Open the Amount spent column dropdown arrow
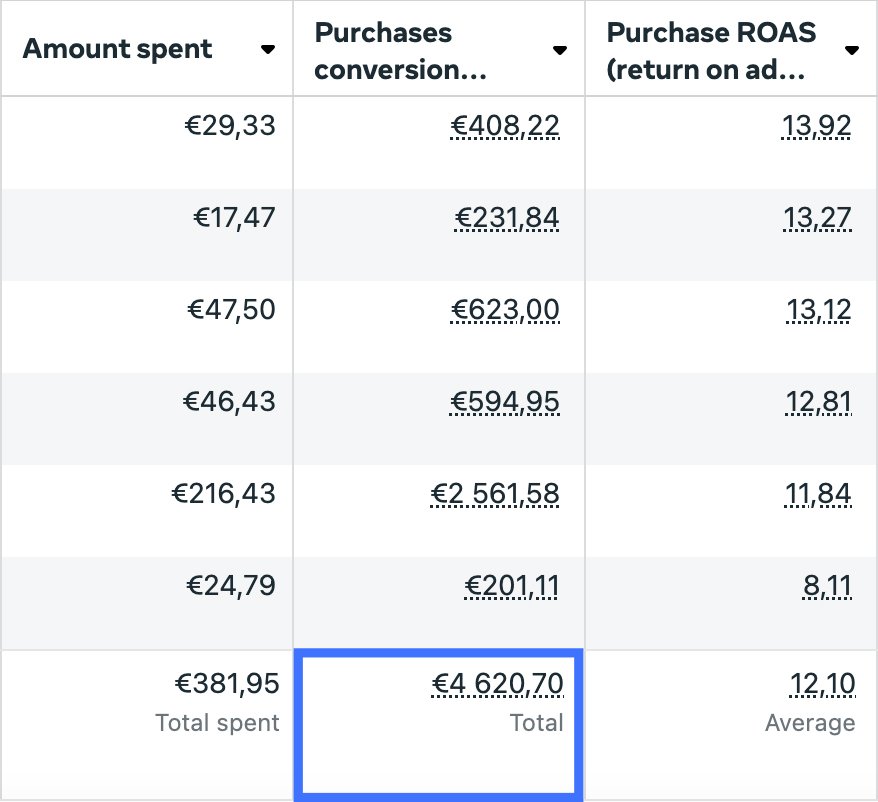 [x=267, y=50]
